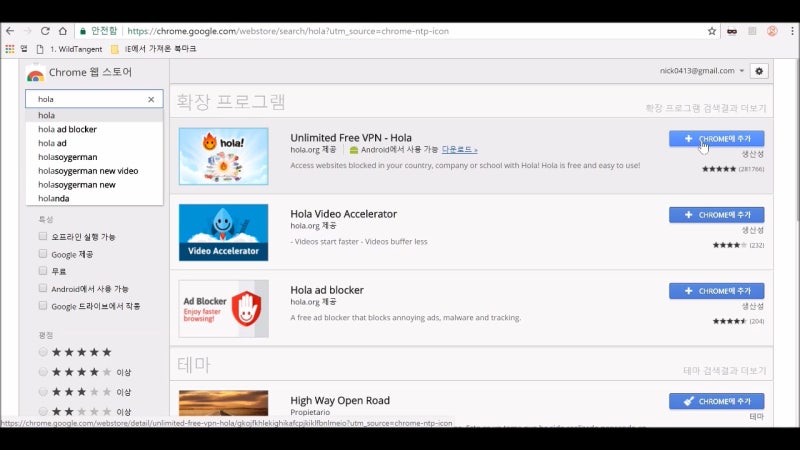Add High Way Open Road theme to Chrome
Image resolution: width=800 pixels, height=450 pixels.
(x=716, y=401)
